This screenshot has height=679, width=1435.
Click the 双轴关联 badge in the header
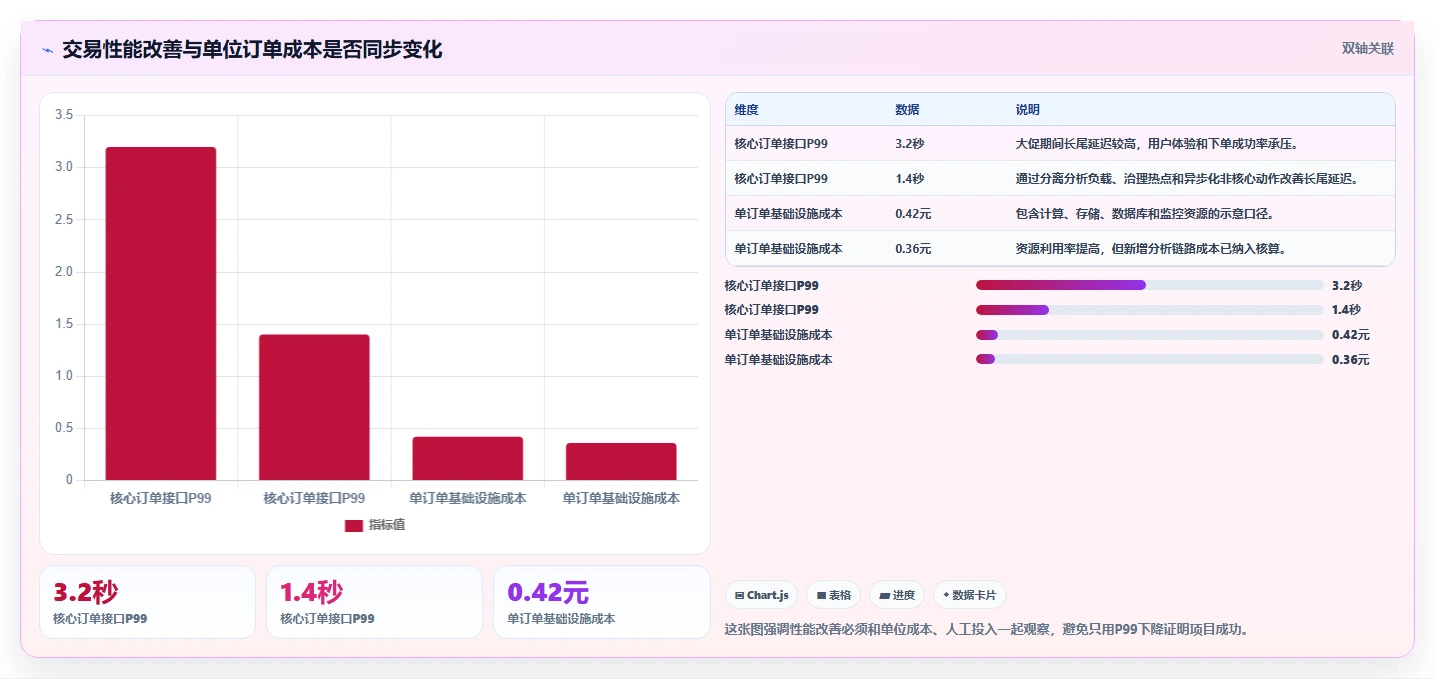click(1368, 48)
